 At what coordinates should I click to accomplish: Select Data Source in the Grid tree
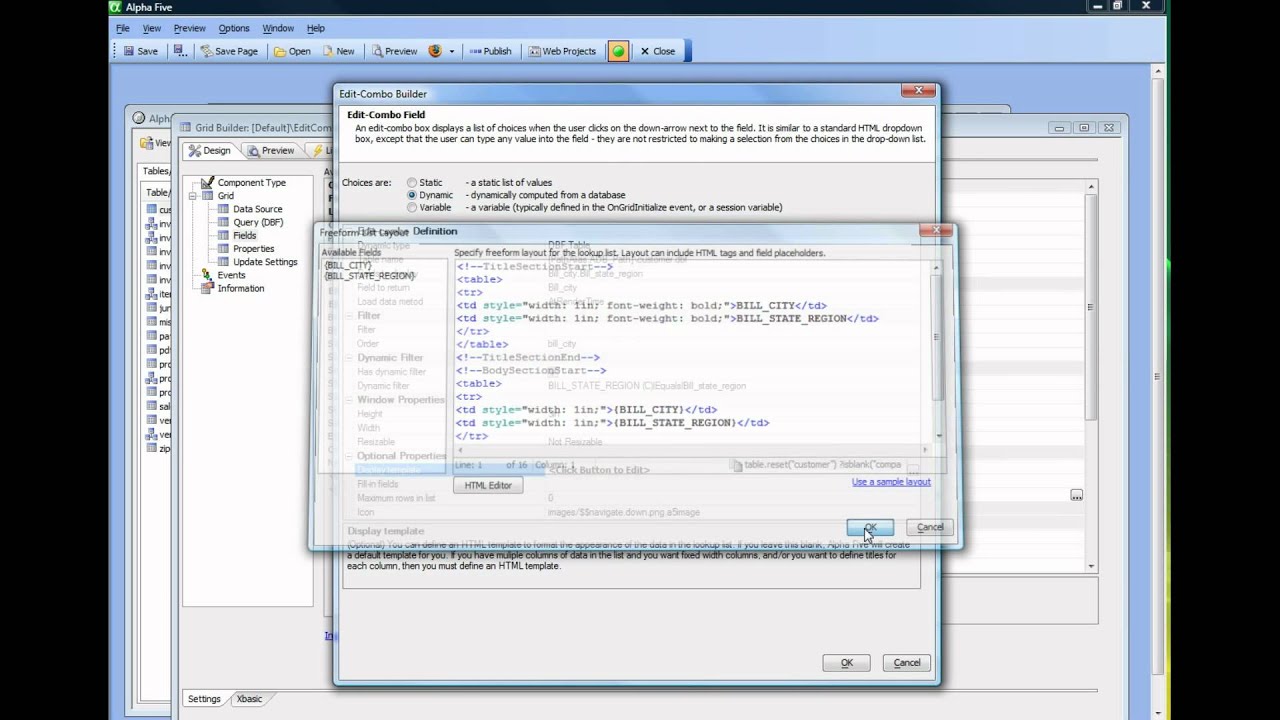(257, 209)
